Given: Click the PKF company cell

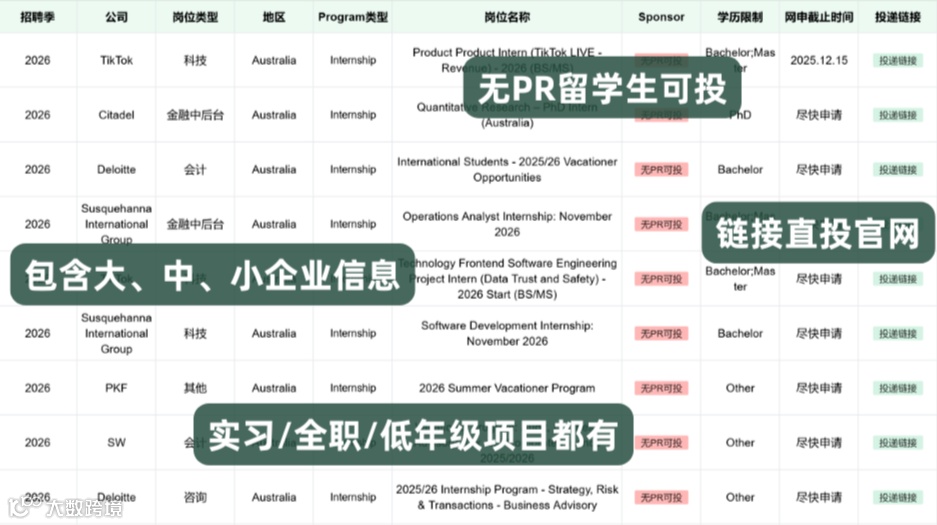Looking at the screenshot, I should 117,388.
